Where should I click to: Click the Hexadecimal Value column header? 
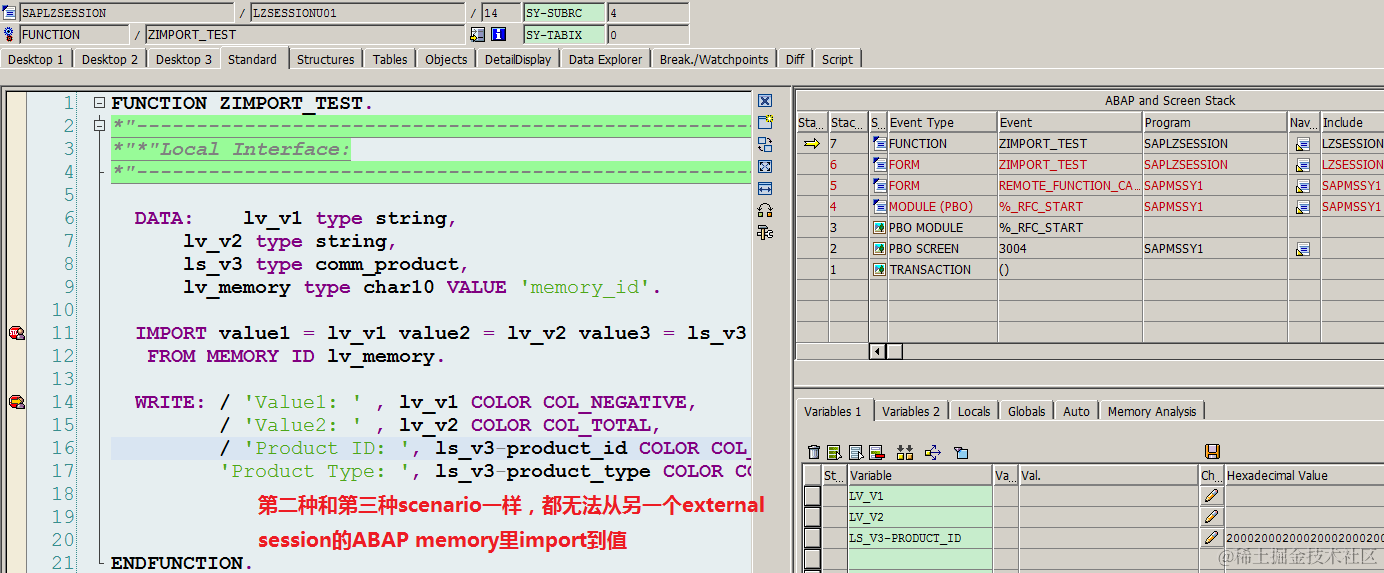(x=1304, y=475)
